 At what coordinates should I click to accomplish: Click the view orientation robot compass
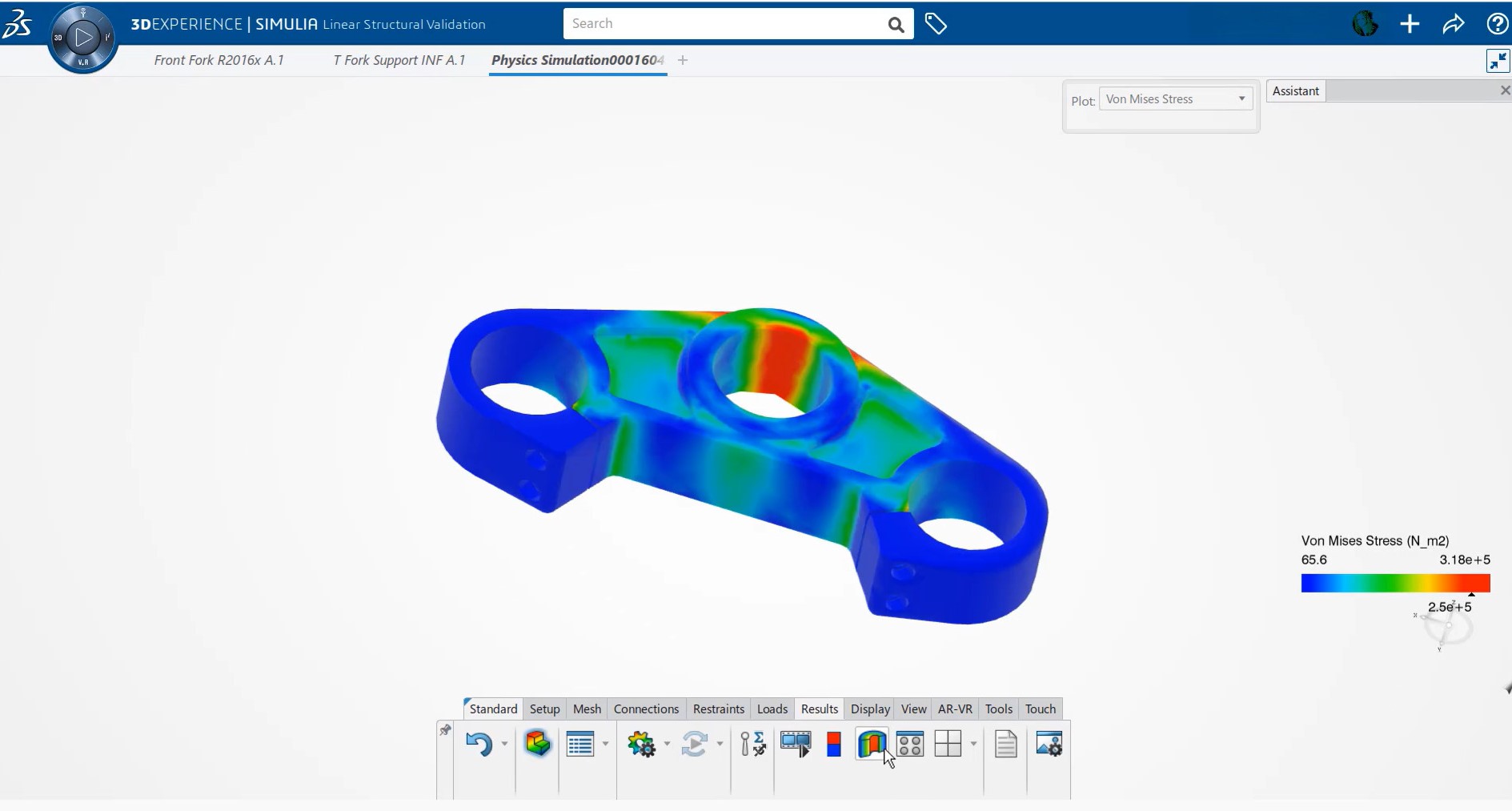pos(1446,626)
